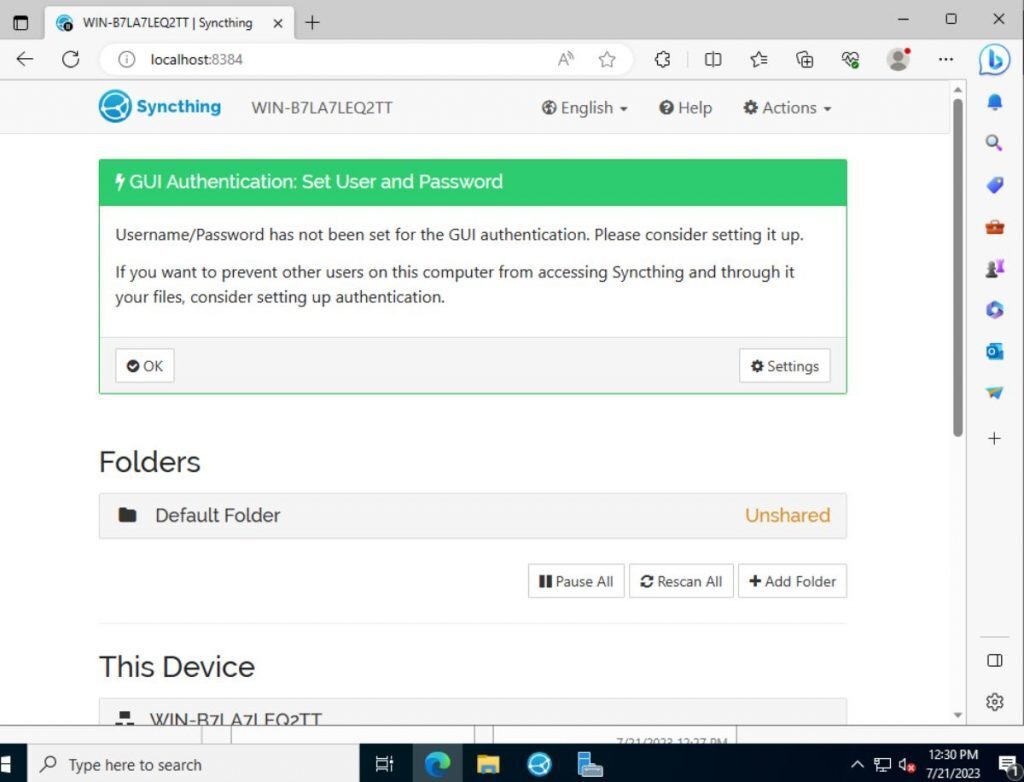1024x782 pixels.
Task: Open the user profile avatar
Action: (899, 59)
